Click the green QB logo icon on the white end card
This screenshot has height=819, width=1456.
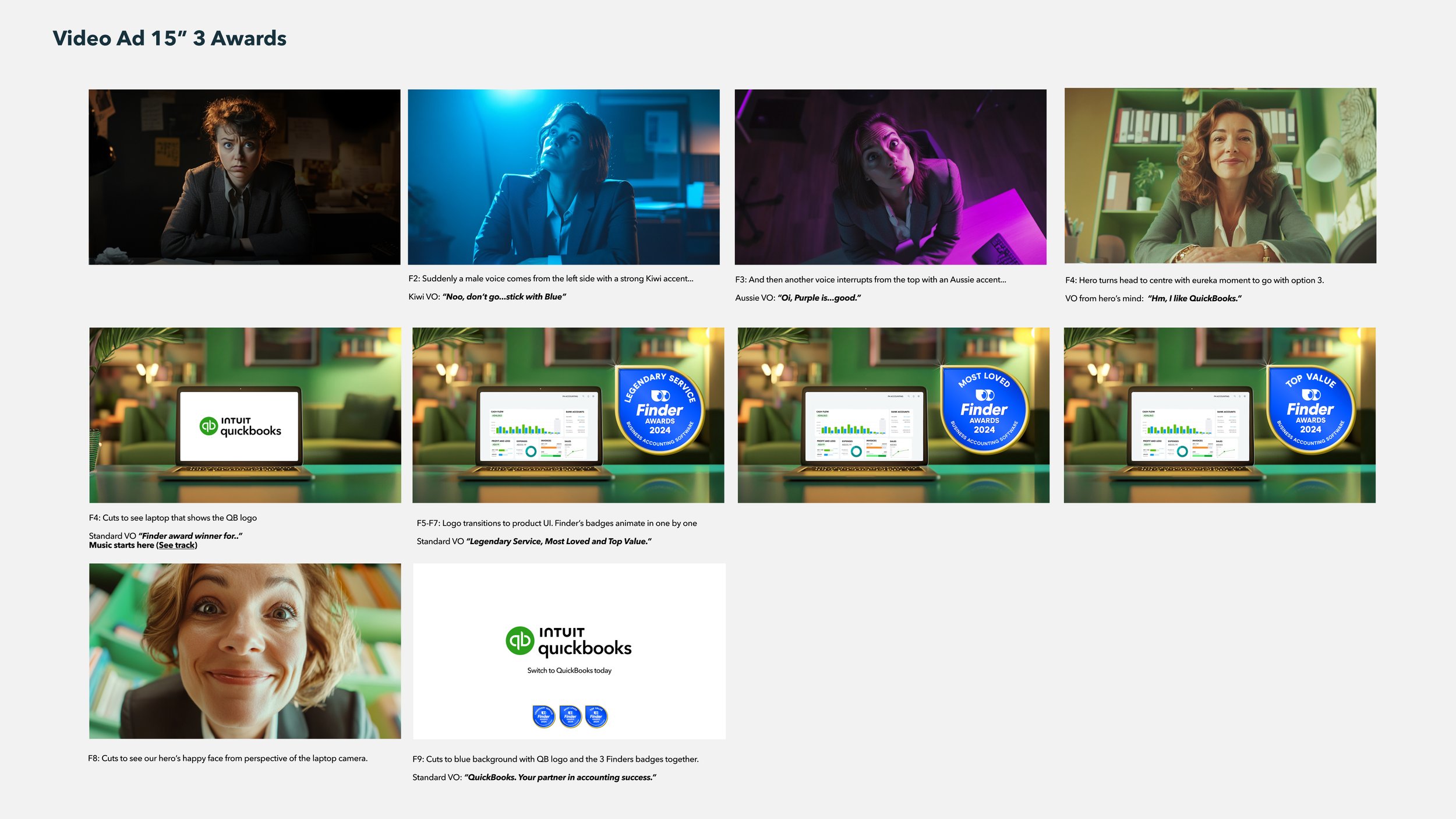(520, 641)
